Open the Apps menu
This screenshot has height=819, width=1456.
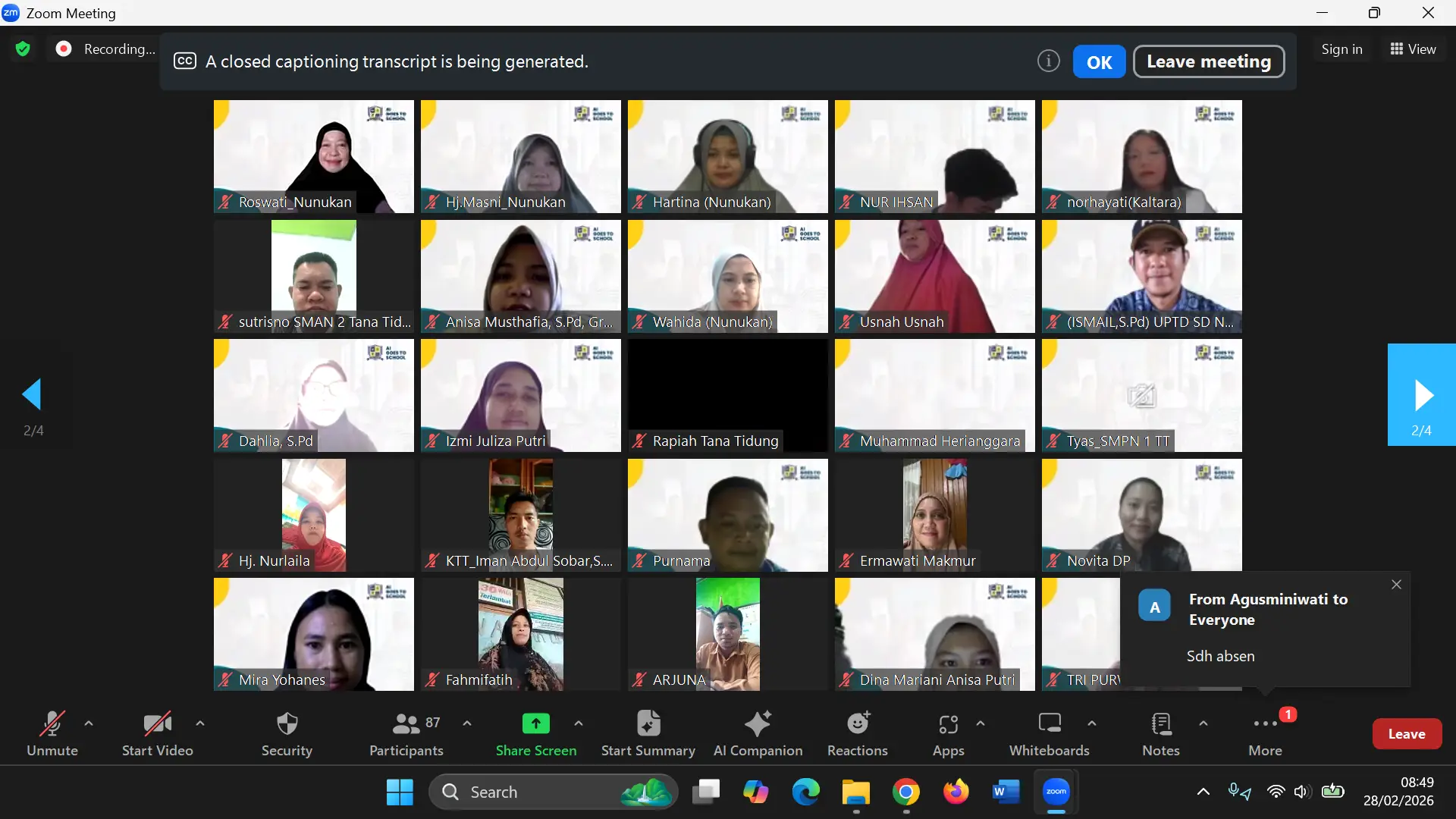tap(948, 724)
